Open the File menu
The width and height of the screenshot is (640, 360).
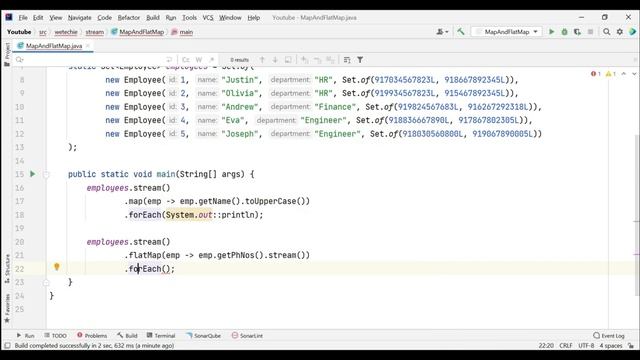pos(23,18)
